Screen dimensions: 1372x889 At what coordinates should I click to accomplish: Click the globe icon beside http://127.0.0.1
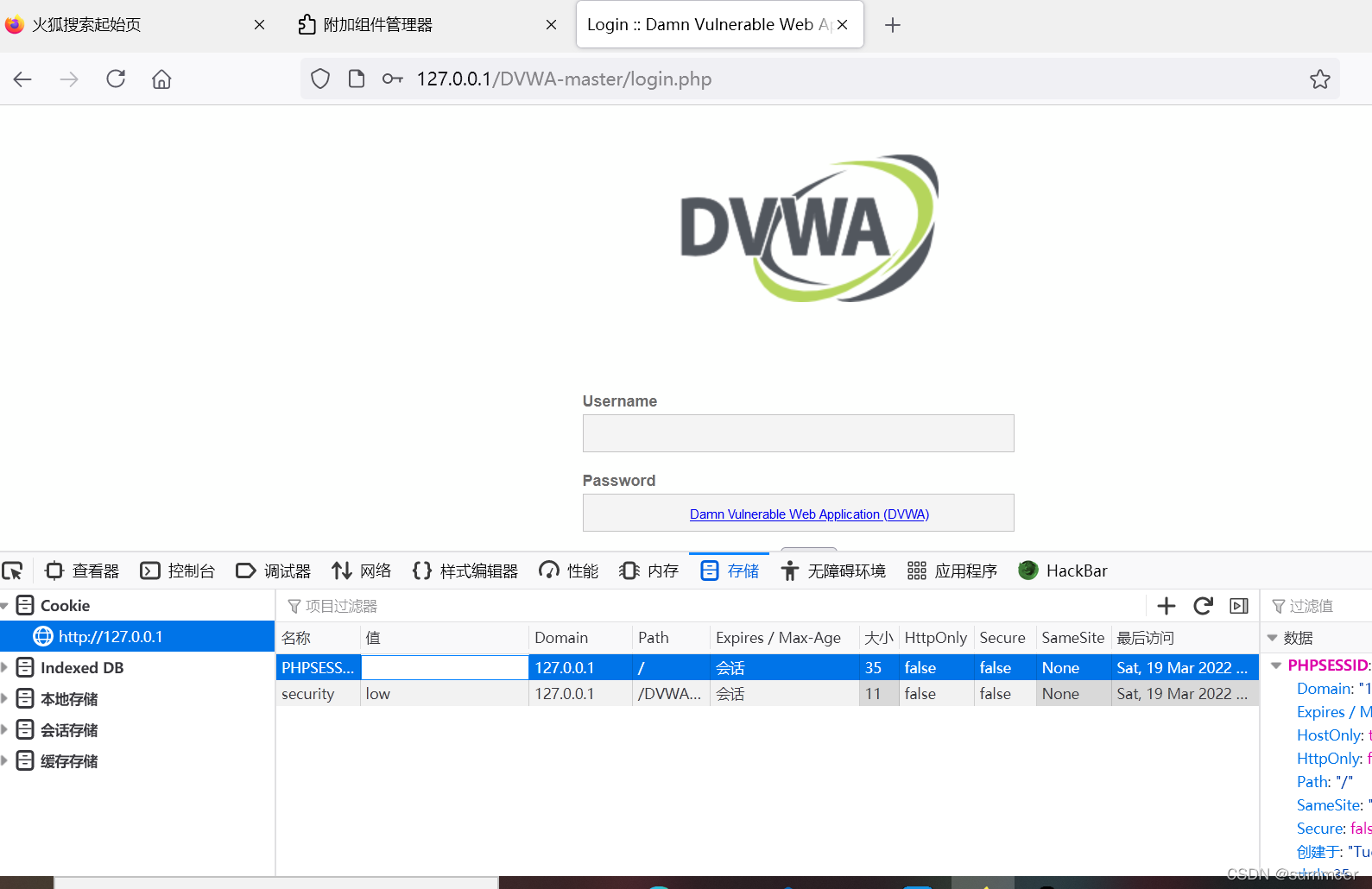coord(42,637)
